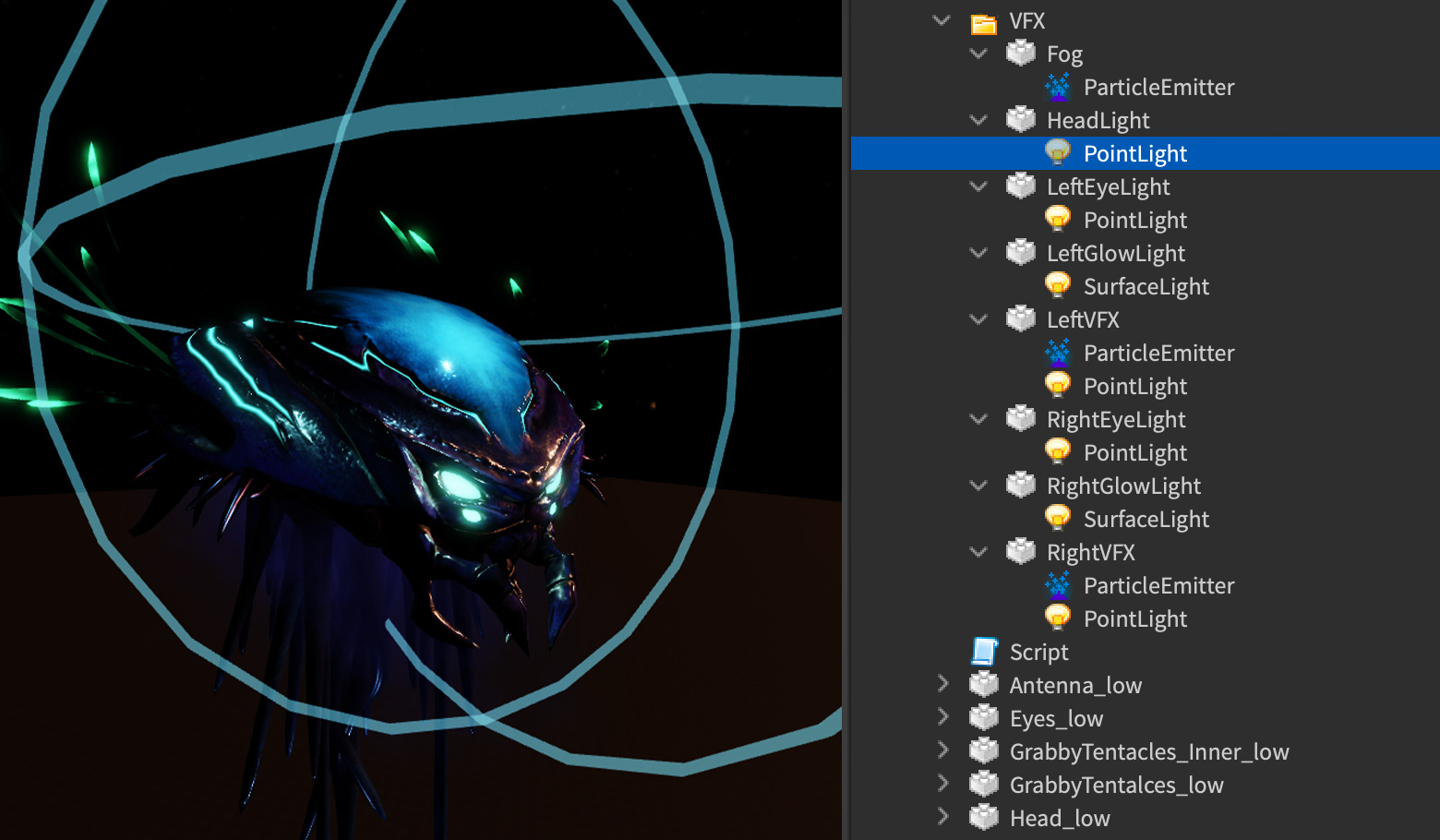Click the PointLight bulb icon under RightVFX

tap(1058, 618)
